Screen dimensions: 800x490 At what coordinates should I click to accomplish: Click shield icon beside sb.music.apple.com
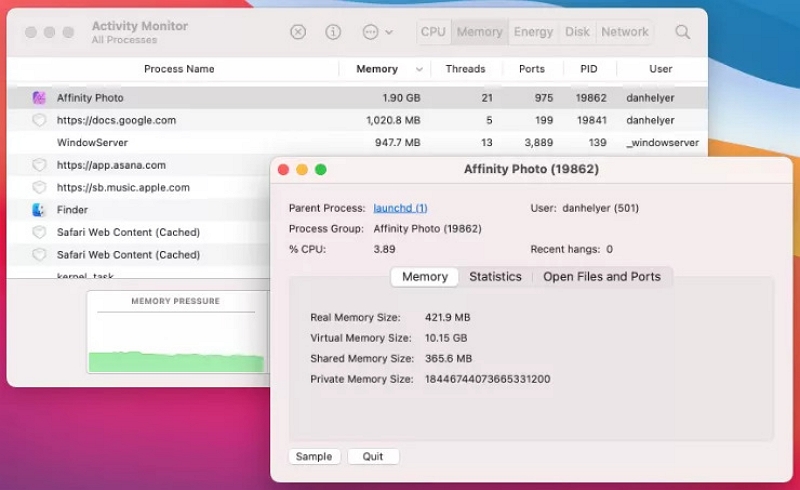tap(39, 187)
